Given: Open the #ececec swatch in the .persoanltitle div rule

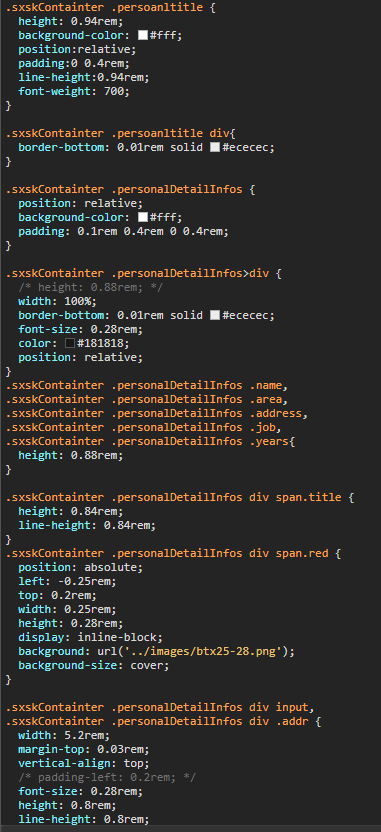Looking at the screenshot, I should point(215,148).
